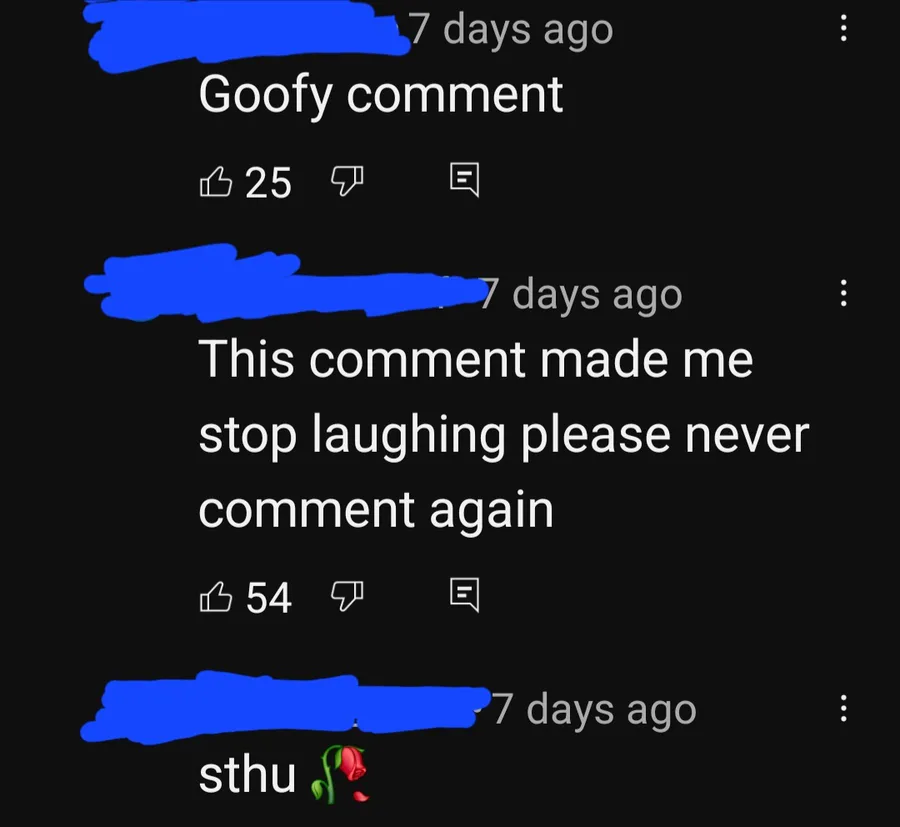Viewport: 900px width, 827px height.
Task: Open options menu for "Goofy comment"
Action: click(843, 28)
